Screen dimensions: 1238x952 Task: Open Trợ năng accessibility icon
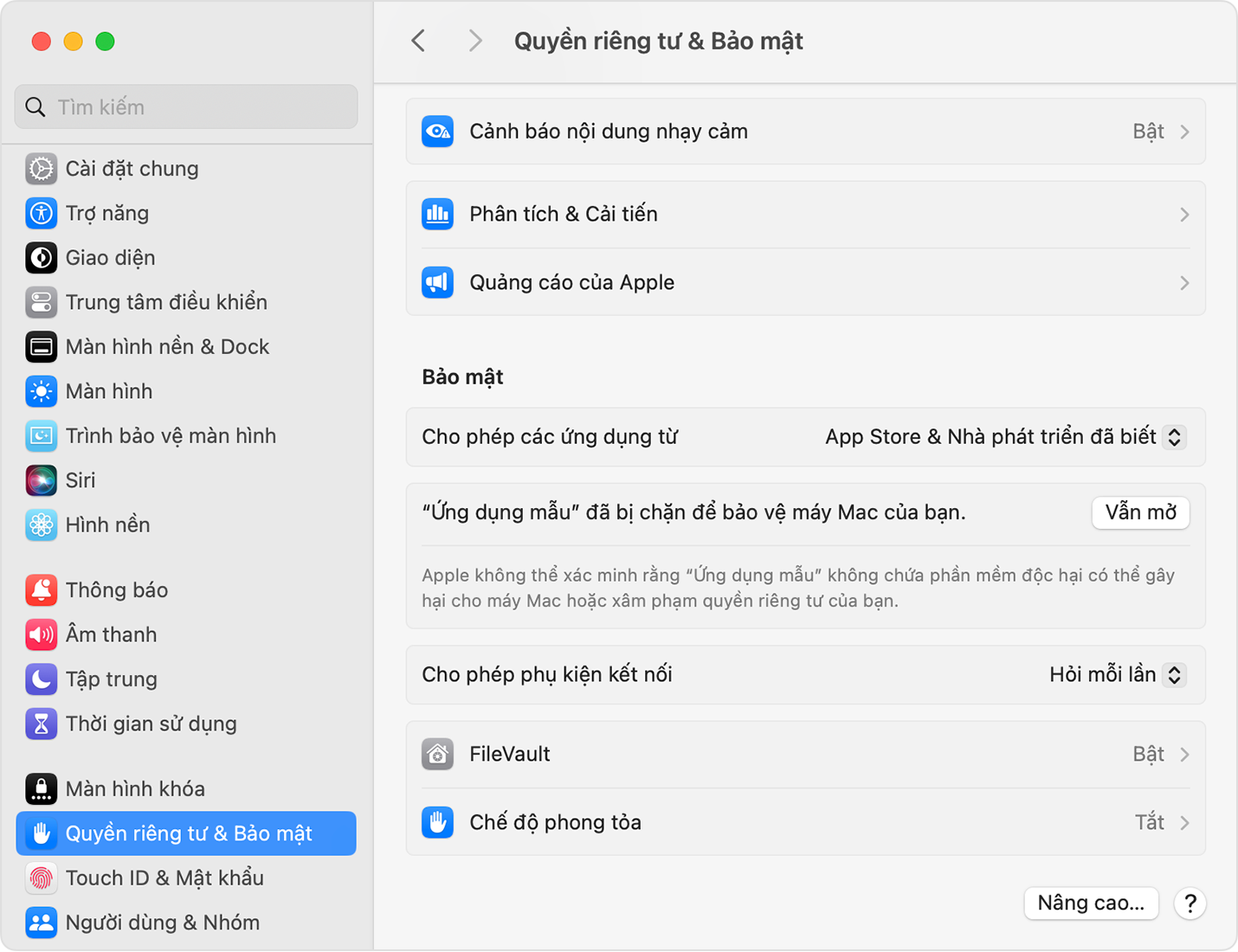41,213
